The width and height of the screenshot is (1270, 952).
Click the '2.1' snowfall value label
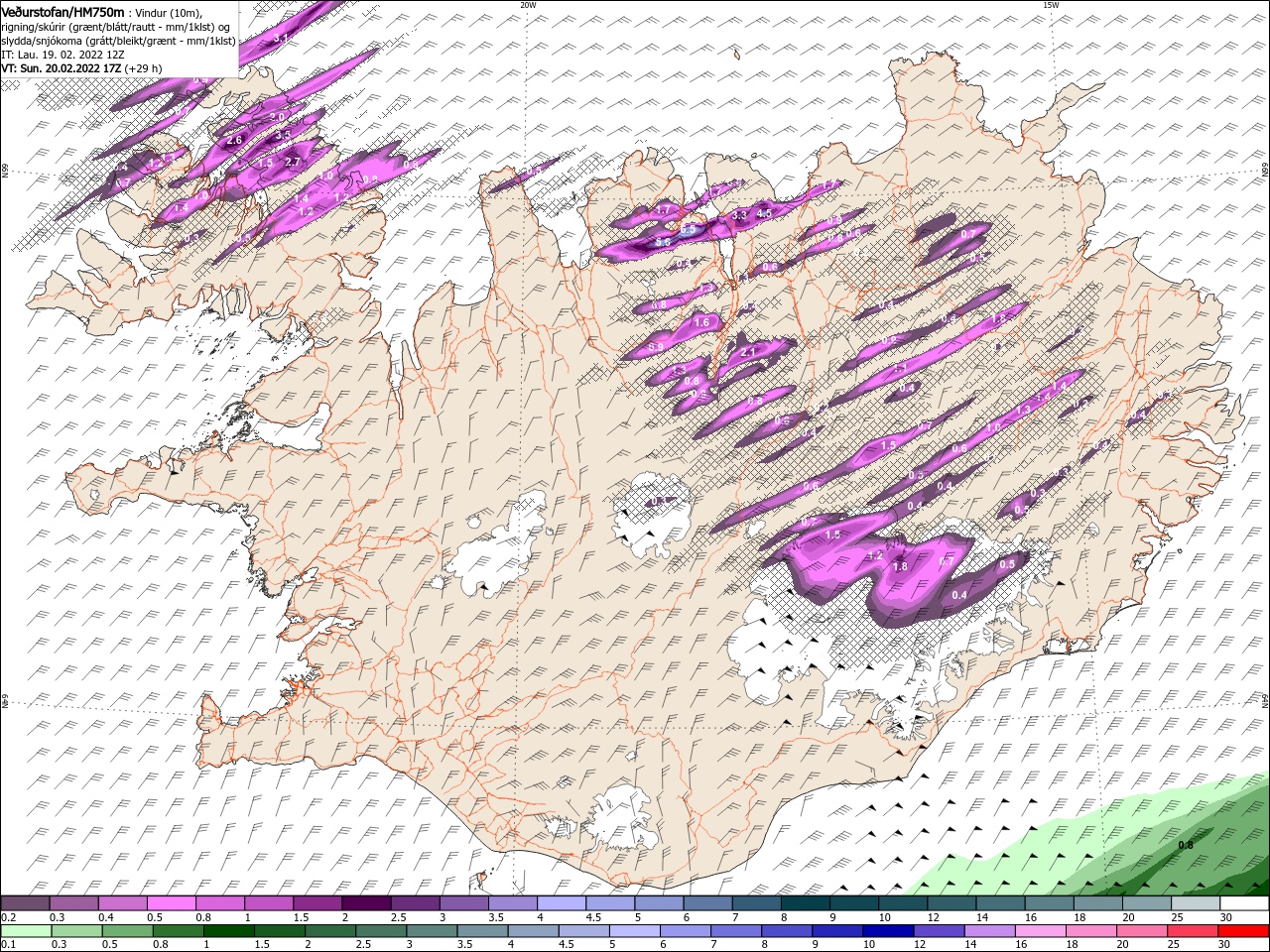coord(749,352)
